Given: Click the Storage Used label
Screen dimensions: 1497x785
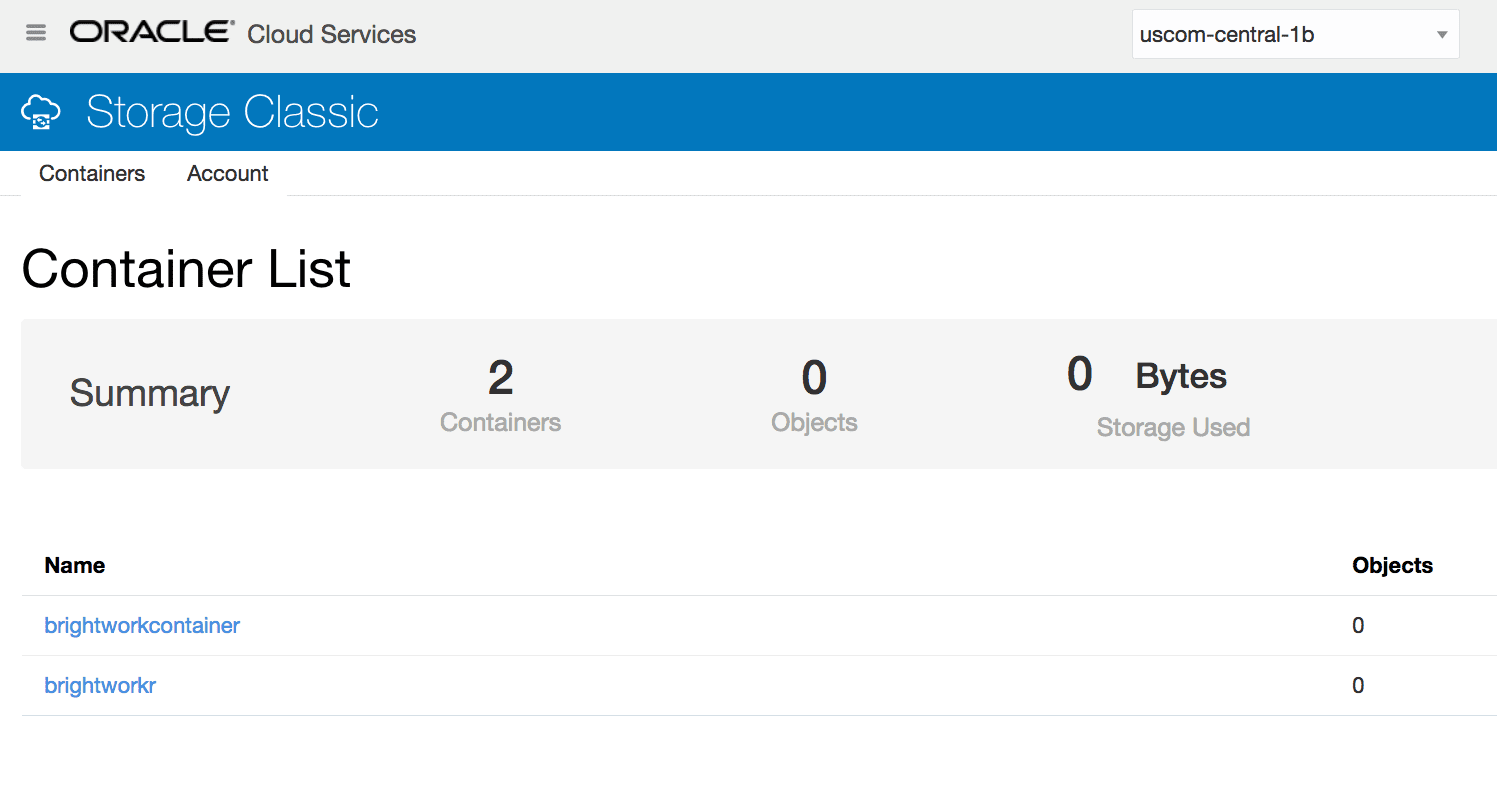Looking at the screenshot, I should click(1173, 428).
